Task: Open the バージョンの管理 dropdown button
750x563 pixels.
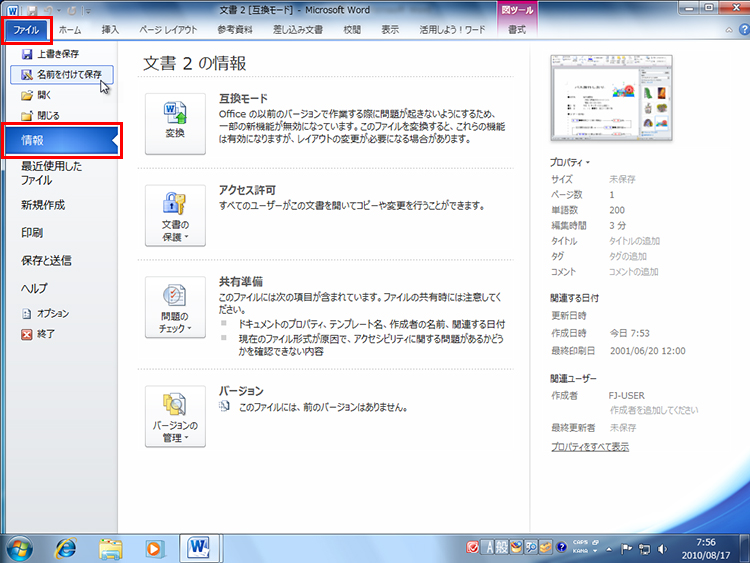Action: [175, 416]
